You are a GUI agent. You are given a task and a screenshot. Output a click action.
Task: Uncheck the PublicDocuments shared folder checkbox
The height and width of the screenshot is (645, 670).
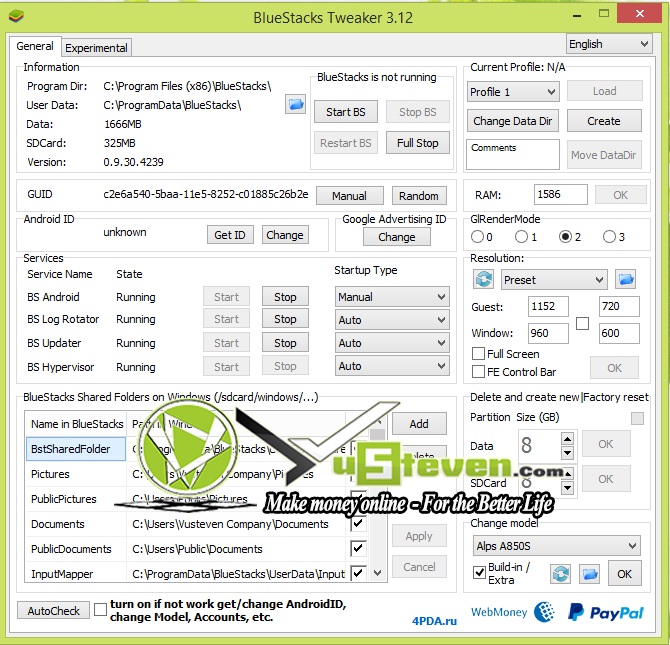358,548
